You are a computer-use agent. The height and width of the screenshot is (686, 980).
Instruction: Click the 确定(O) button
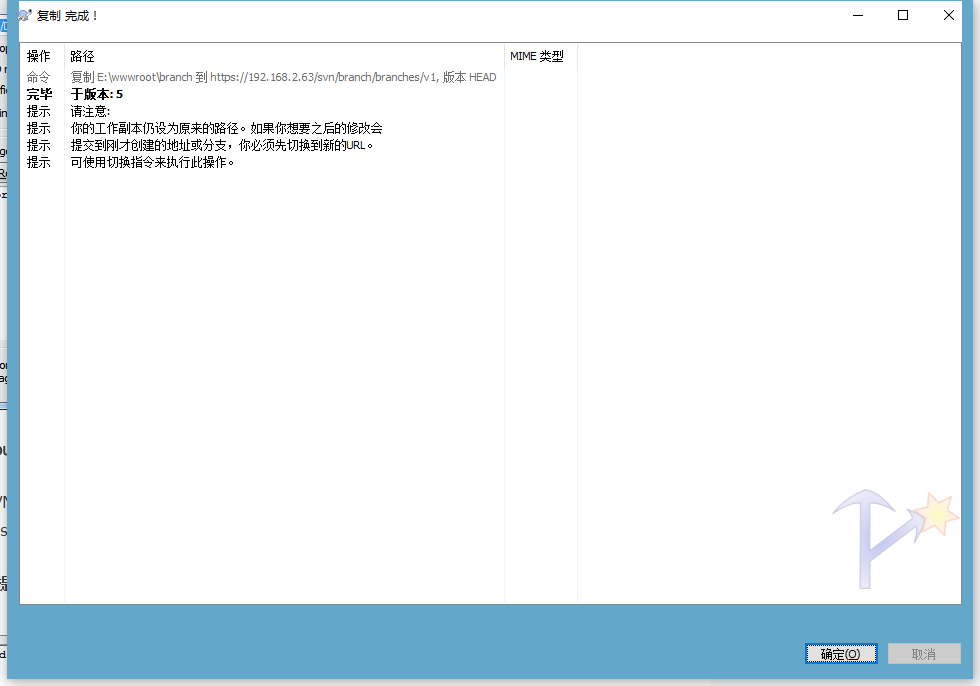click(x=841, y=654)
